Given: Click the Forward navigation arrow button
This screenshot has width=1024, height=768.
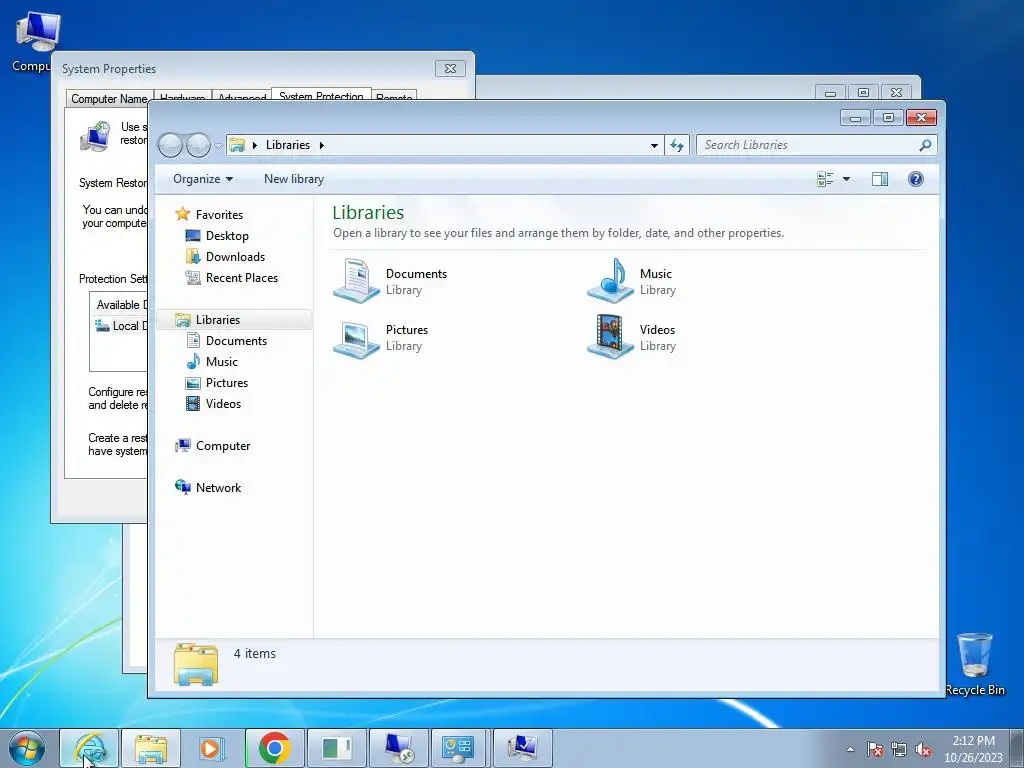Looking at the screenshot, I should tap(198, 145).
